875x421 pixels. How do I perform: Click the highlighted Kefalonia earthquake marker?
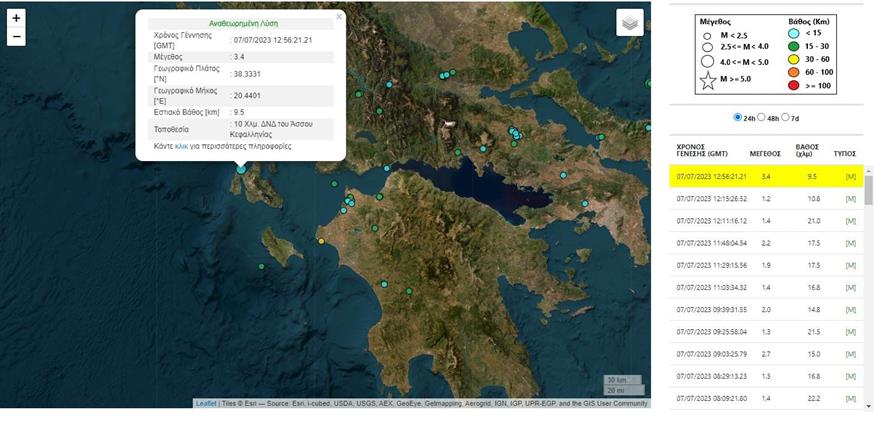click(x=241, y=169)
